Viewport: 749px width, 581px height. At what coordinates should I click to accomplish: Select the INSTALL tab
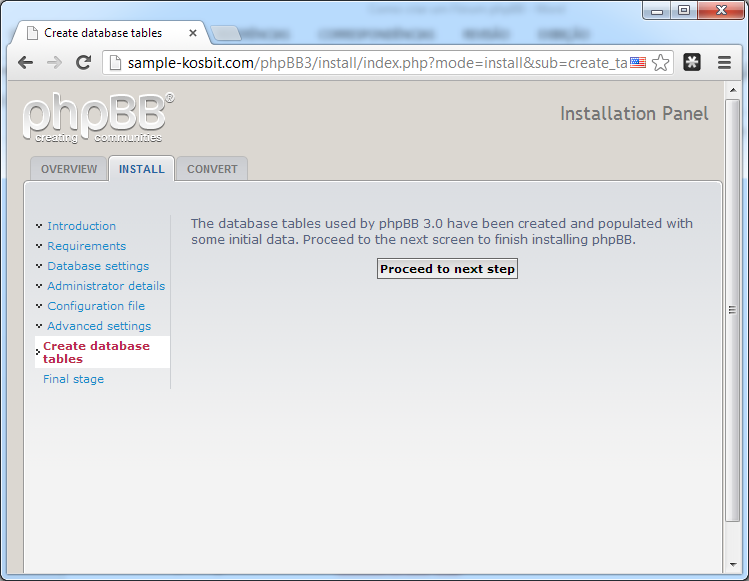click(141, 169)
